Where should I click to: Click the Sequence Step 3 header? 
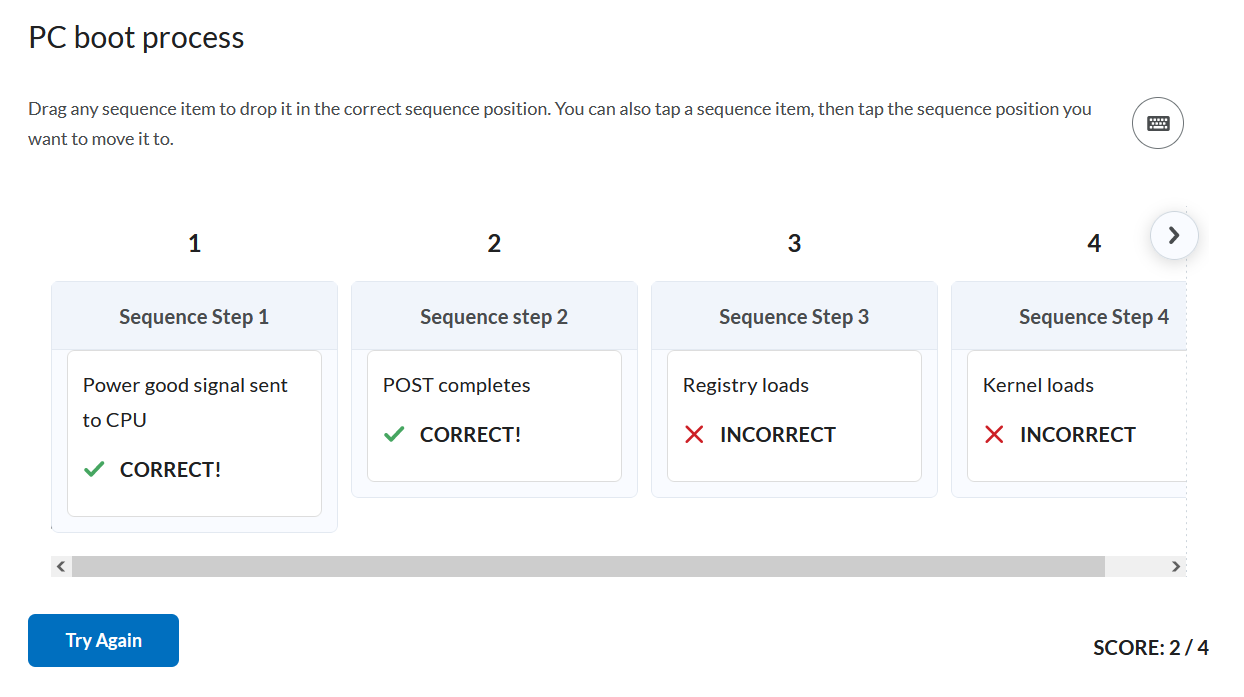(x=794, y=317)
